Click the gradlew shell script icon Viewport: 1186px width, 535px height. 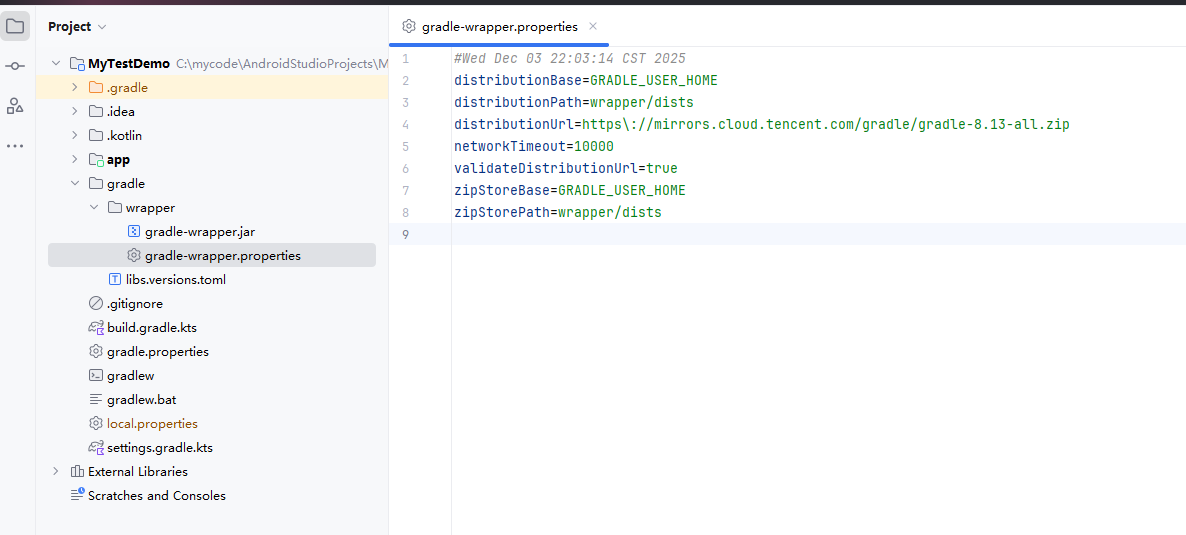tap(95, 375)
